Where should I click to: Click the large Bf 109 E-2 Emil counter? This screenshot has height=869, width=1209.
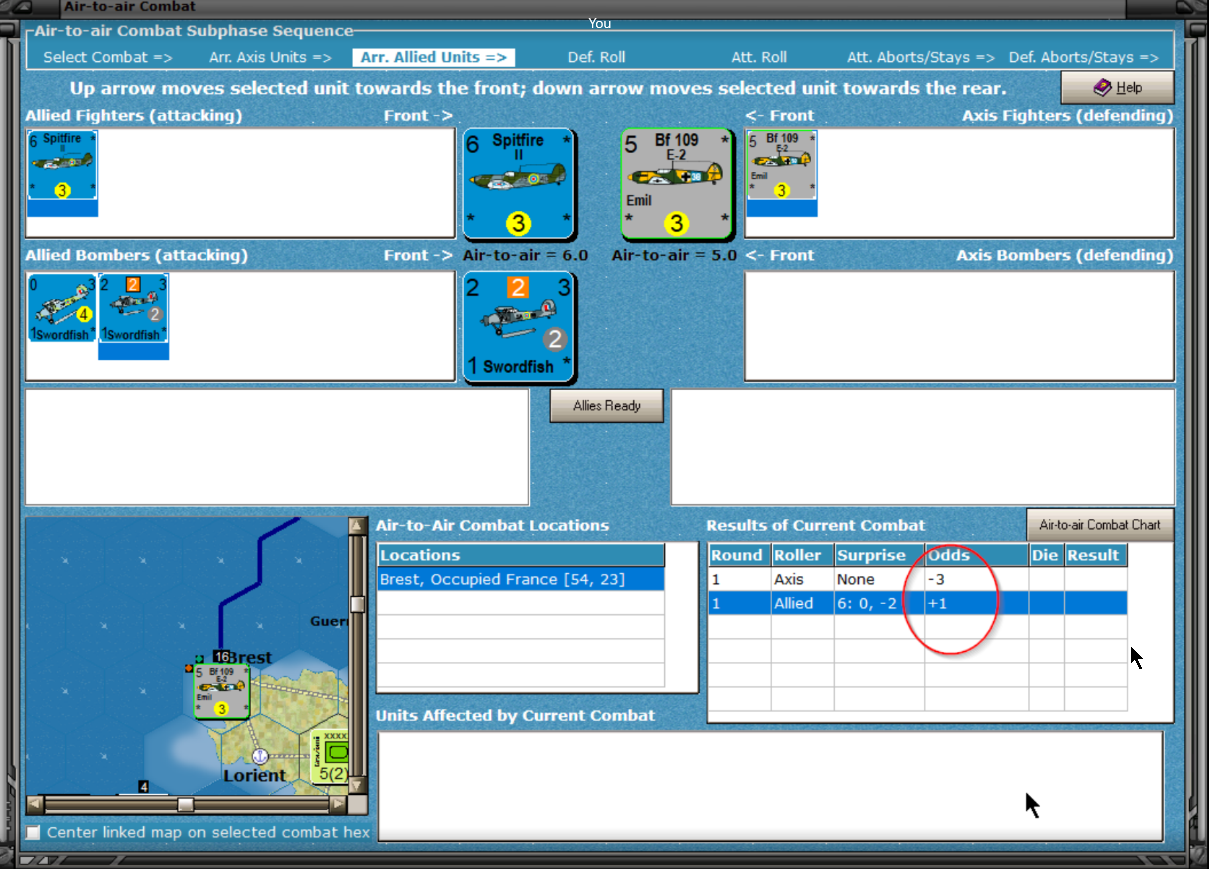tap(677, 184)
